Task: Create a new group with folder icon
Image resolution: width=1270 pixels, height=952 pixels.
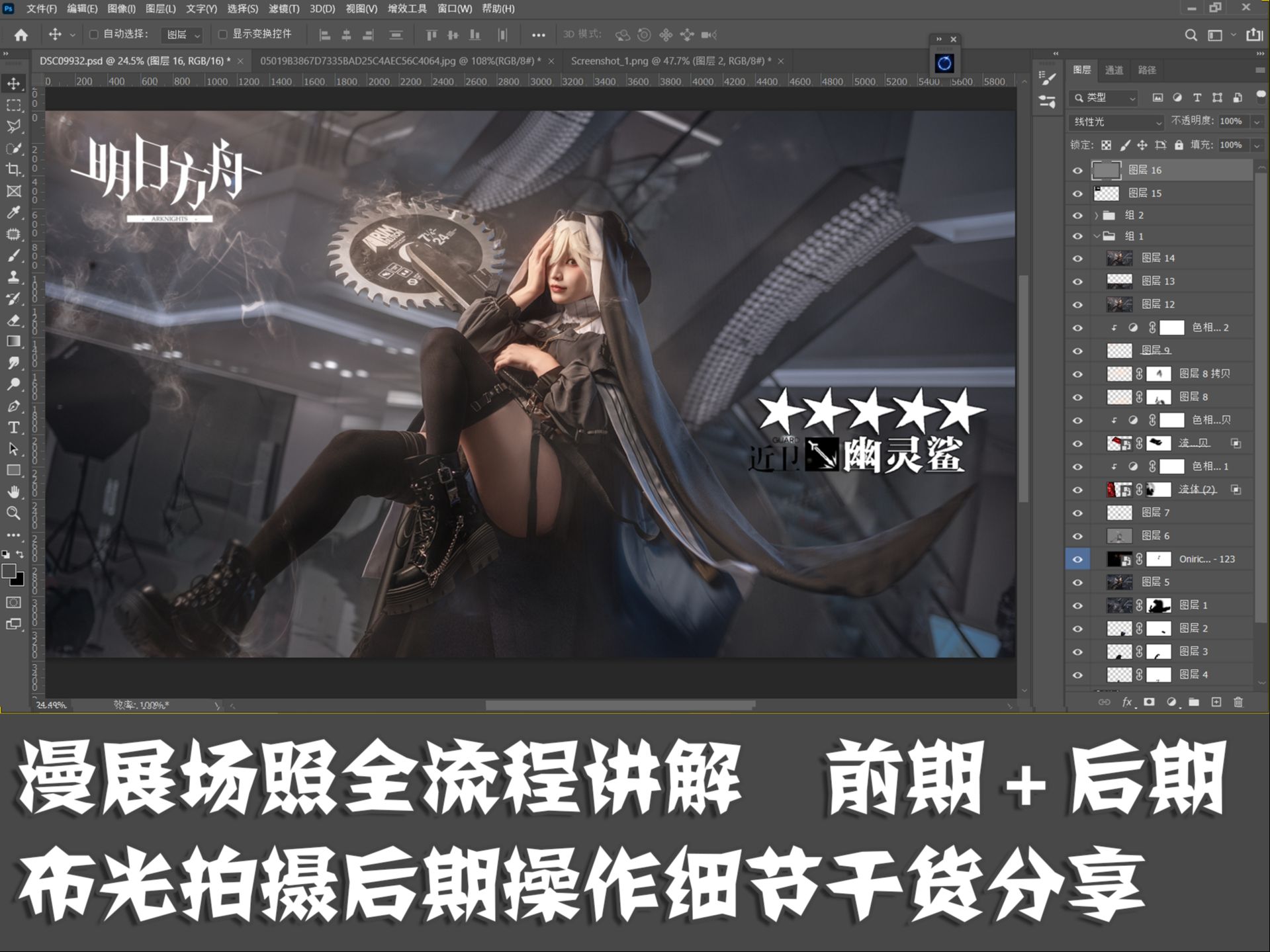Action: tap(1194, 702)
